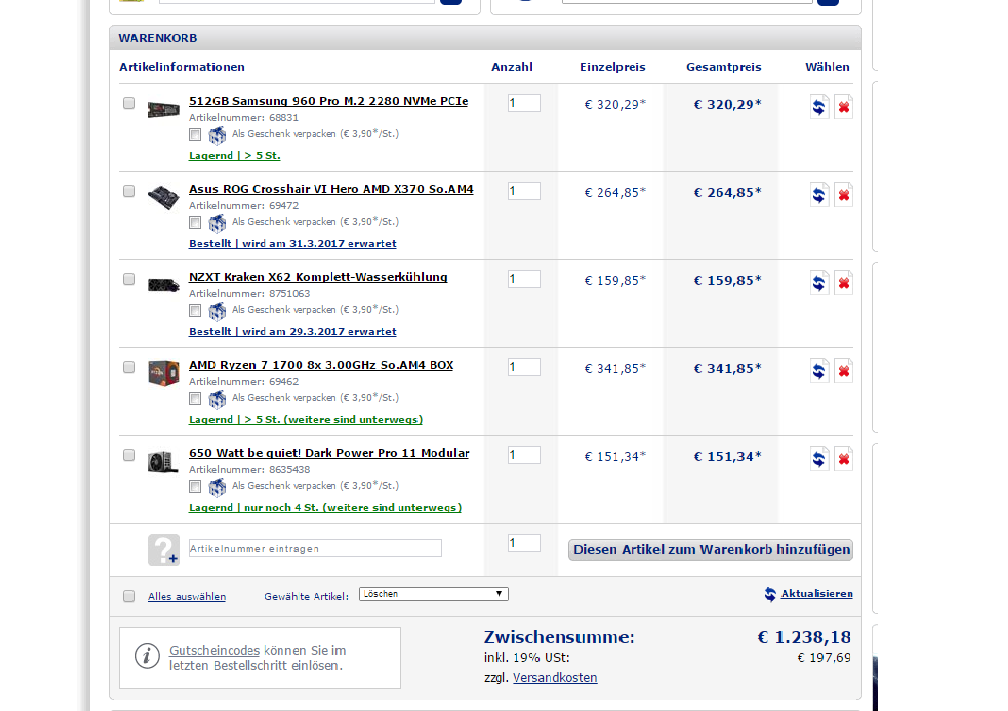Delete Asus ROG Crosshair with red X
This screenshot has width=1008, height=711.
(x=843, y=195)
